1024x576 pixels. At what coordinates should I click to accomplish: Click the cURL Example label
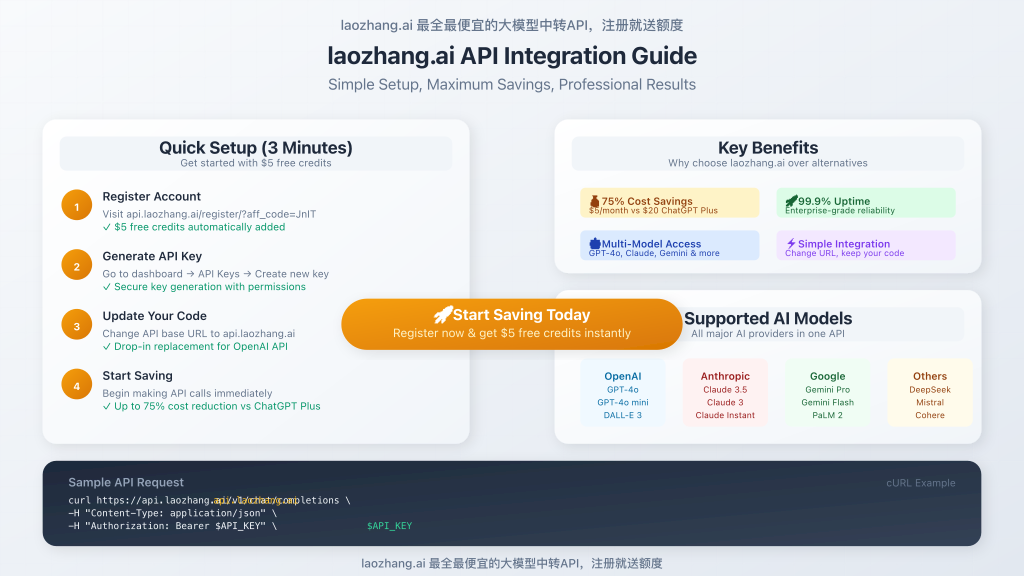(921, 483)
